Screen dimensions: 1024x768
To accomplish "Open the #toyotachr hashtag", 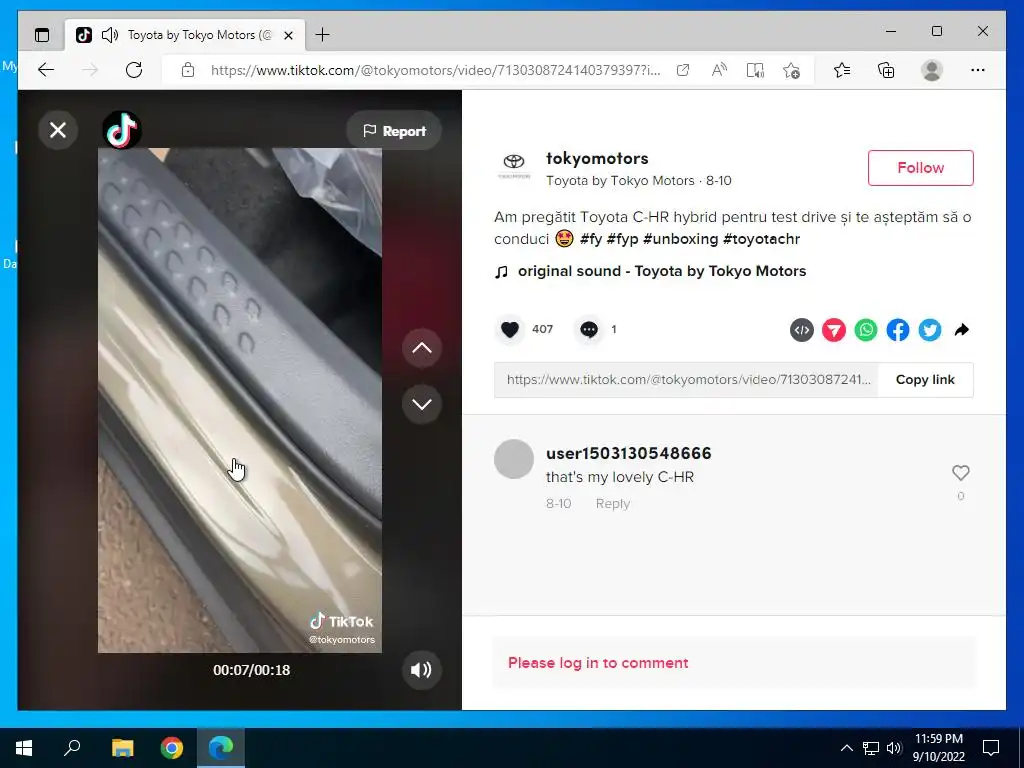I will pyautogui.click(x=761, y=239).
